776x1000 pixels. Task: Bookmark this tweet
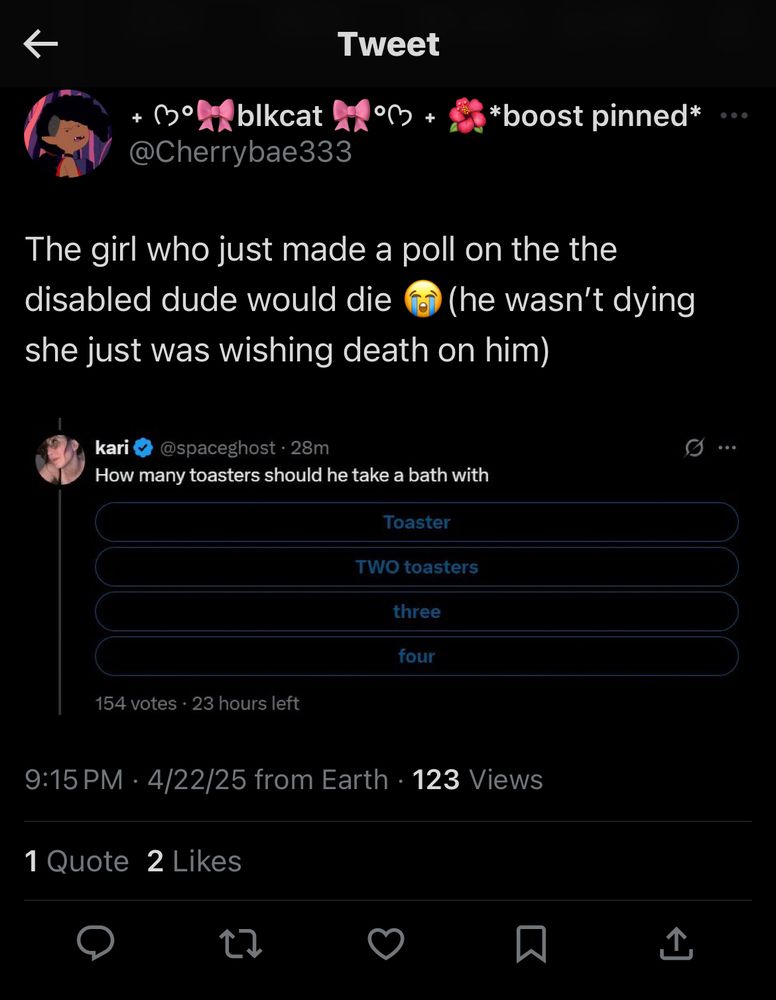tap(531, 941)
